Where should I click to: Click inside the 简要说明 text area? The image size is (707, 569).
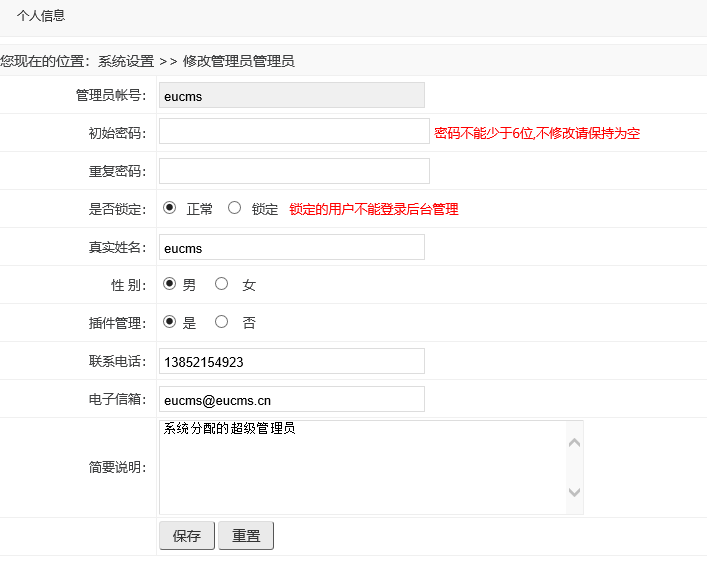tap(361, 467)
